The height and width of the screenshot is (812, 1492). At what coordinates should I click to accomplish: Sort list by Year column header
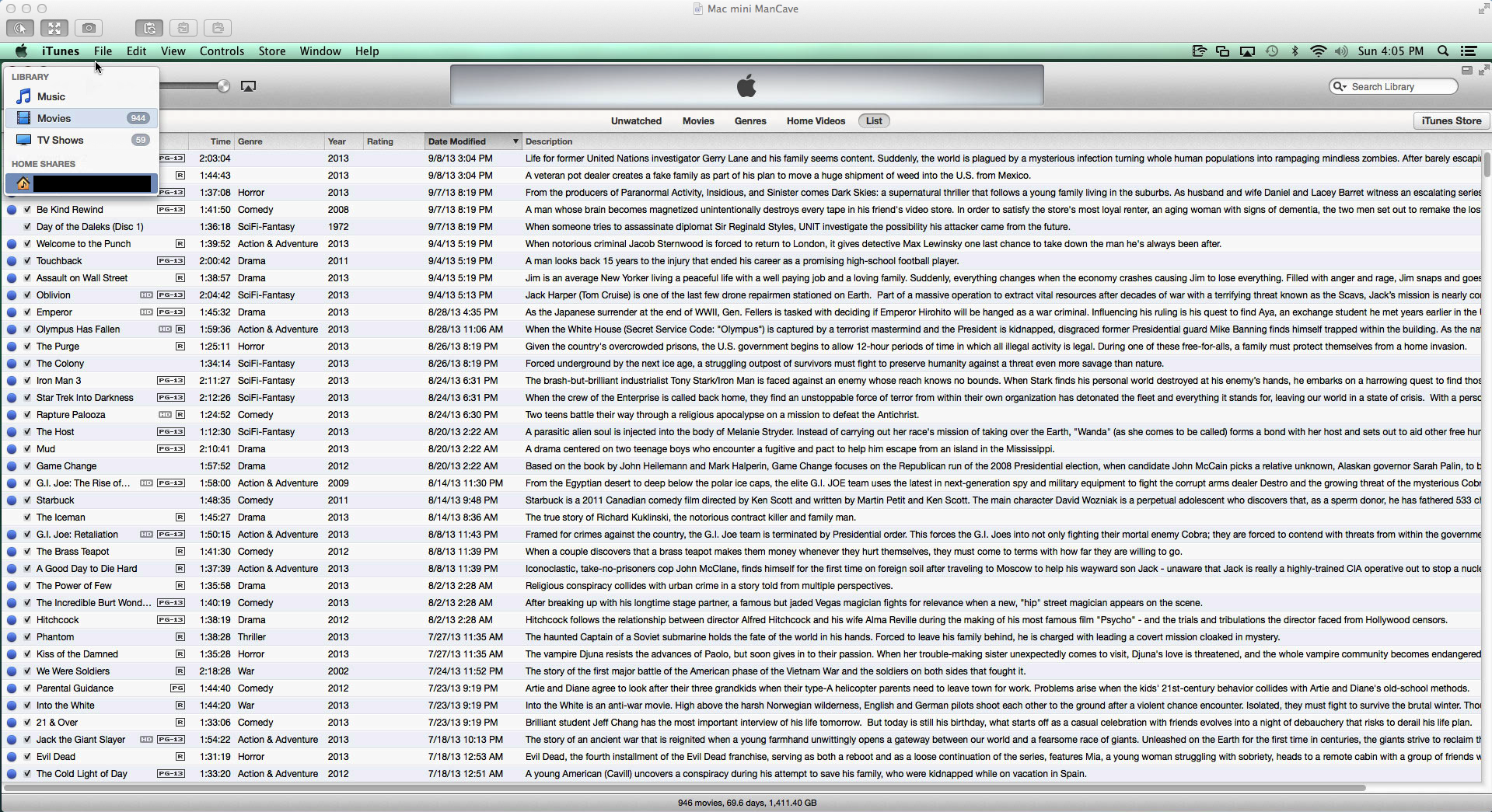point(344,141)
